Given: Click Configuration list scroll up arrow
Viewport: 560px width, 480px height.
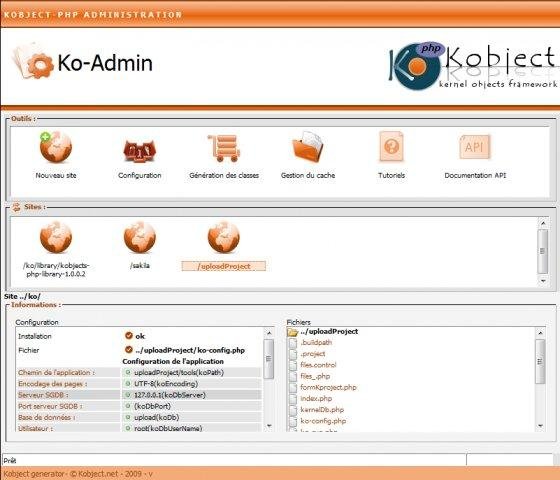Looking at the screenshot, I should 269,333.
